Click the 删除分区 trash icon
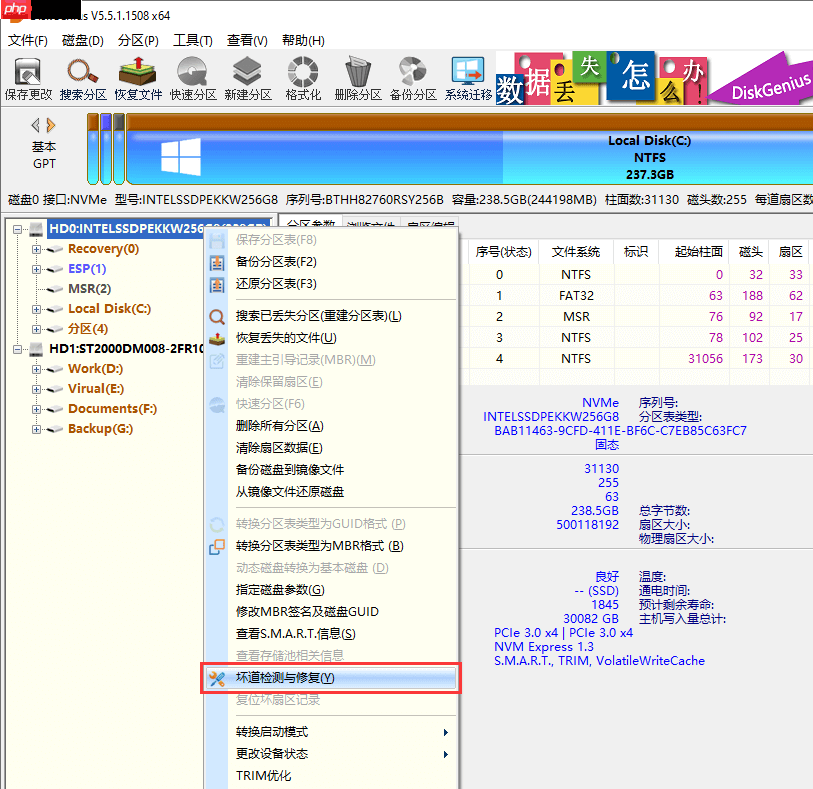This screenshot has height=789, width=813. (x=357, y=77)
